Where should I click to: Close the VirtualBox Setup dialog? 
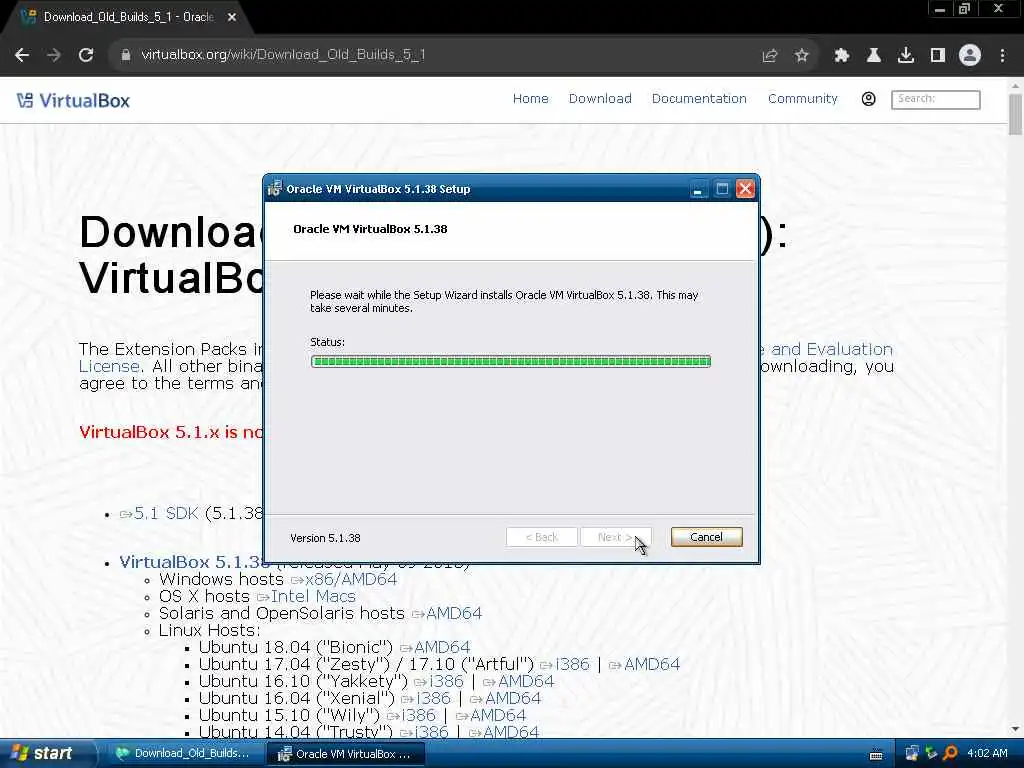point(745,189)
